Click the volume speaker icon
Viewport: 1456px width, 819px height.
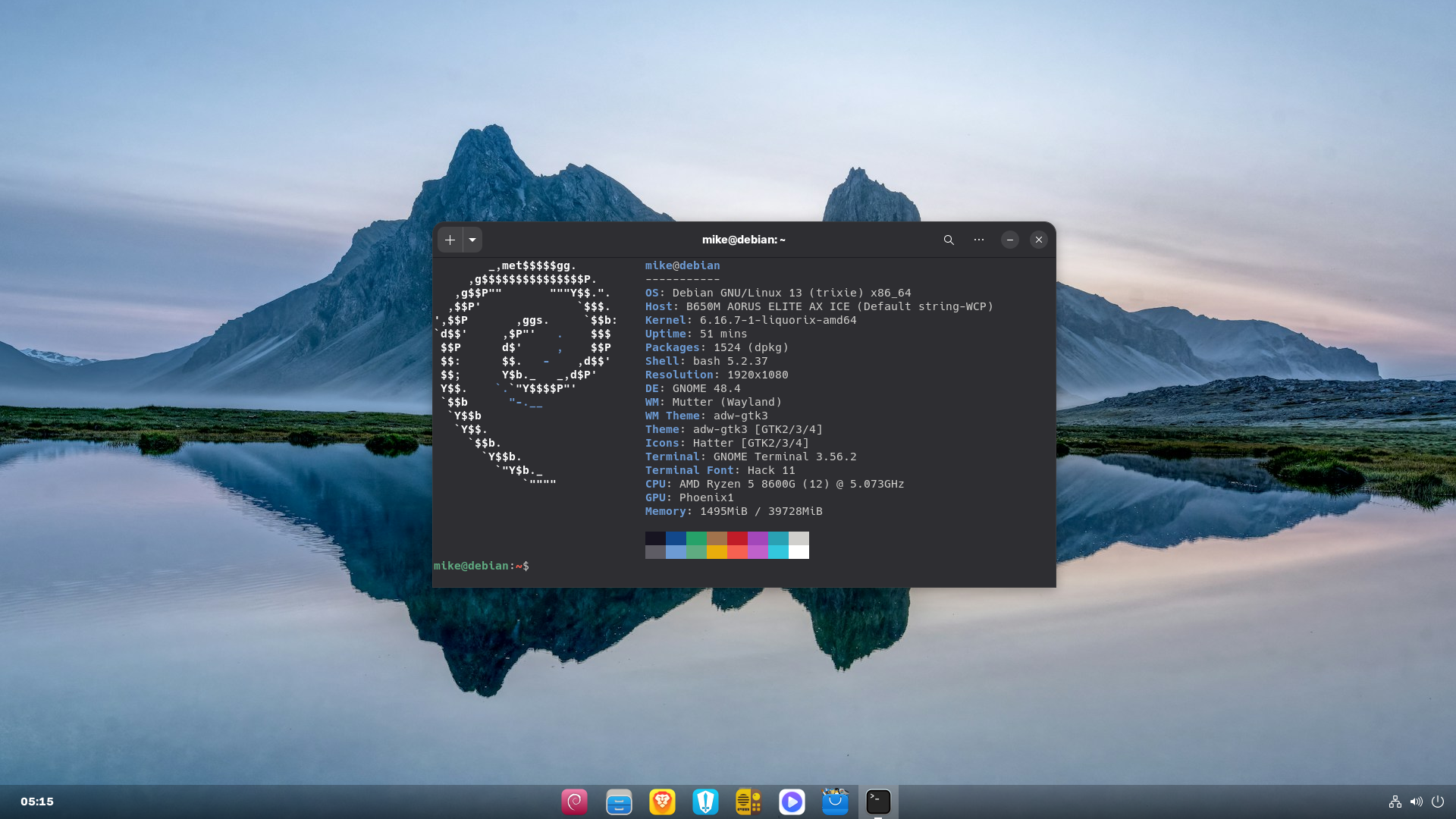pos(1416,802)
